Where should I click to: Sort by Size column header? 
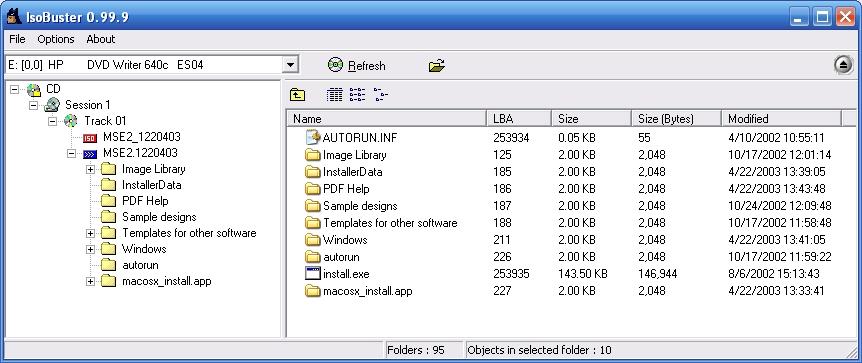[591, 118]
